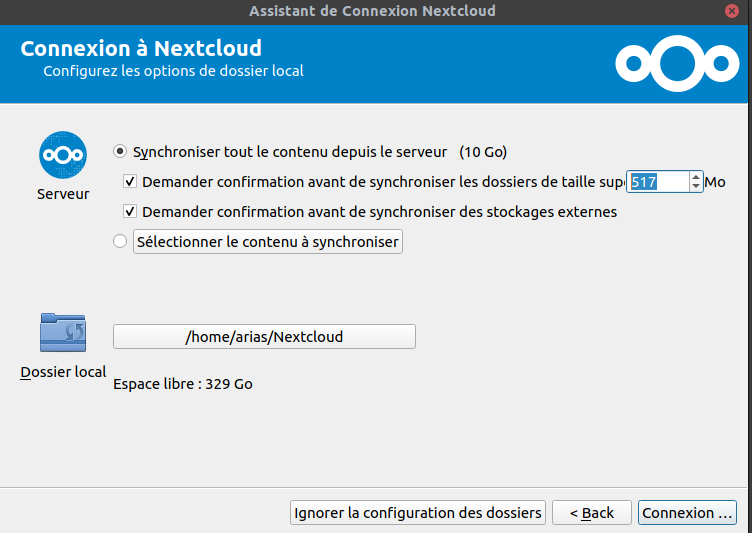
Task: Go back with the "< Back" button
Action: click(591, 513)
